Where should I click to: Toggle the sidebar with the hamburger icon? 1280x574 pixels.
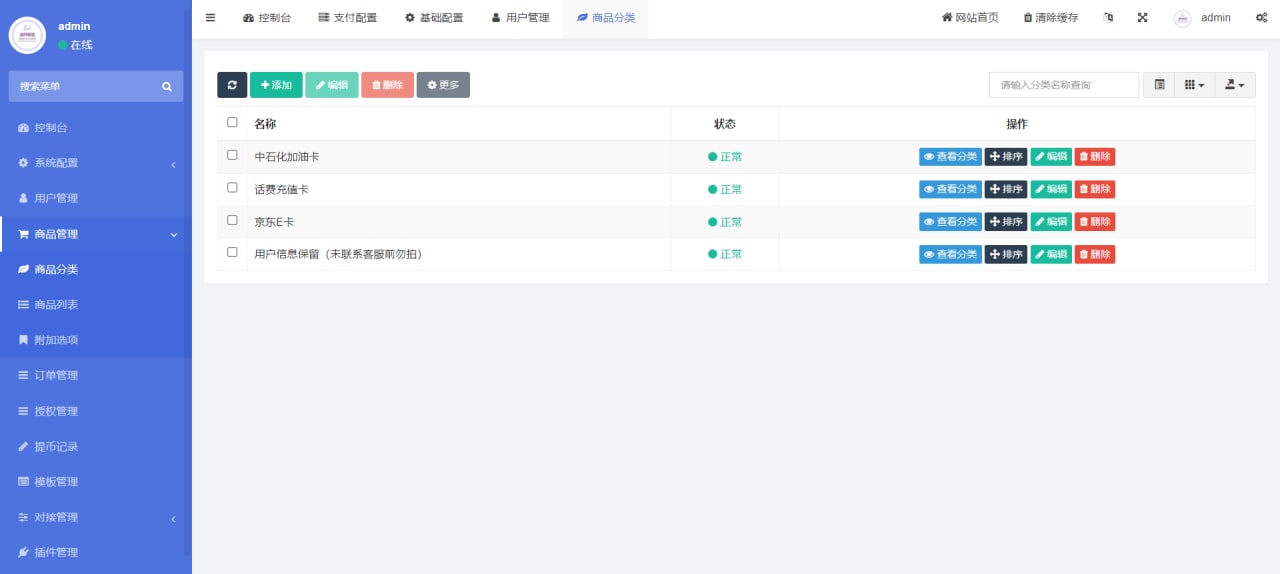point(210,17)
